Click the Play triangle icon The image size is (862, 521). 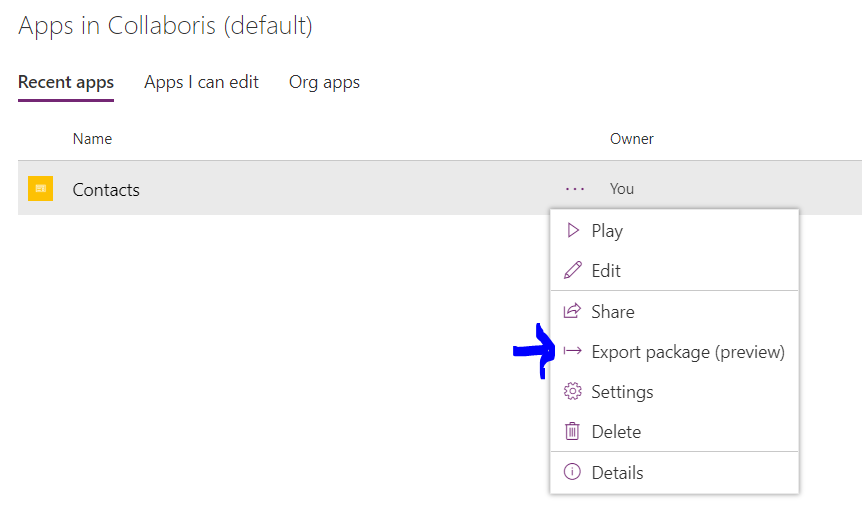coord(572,230)
